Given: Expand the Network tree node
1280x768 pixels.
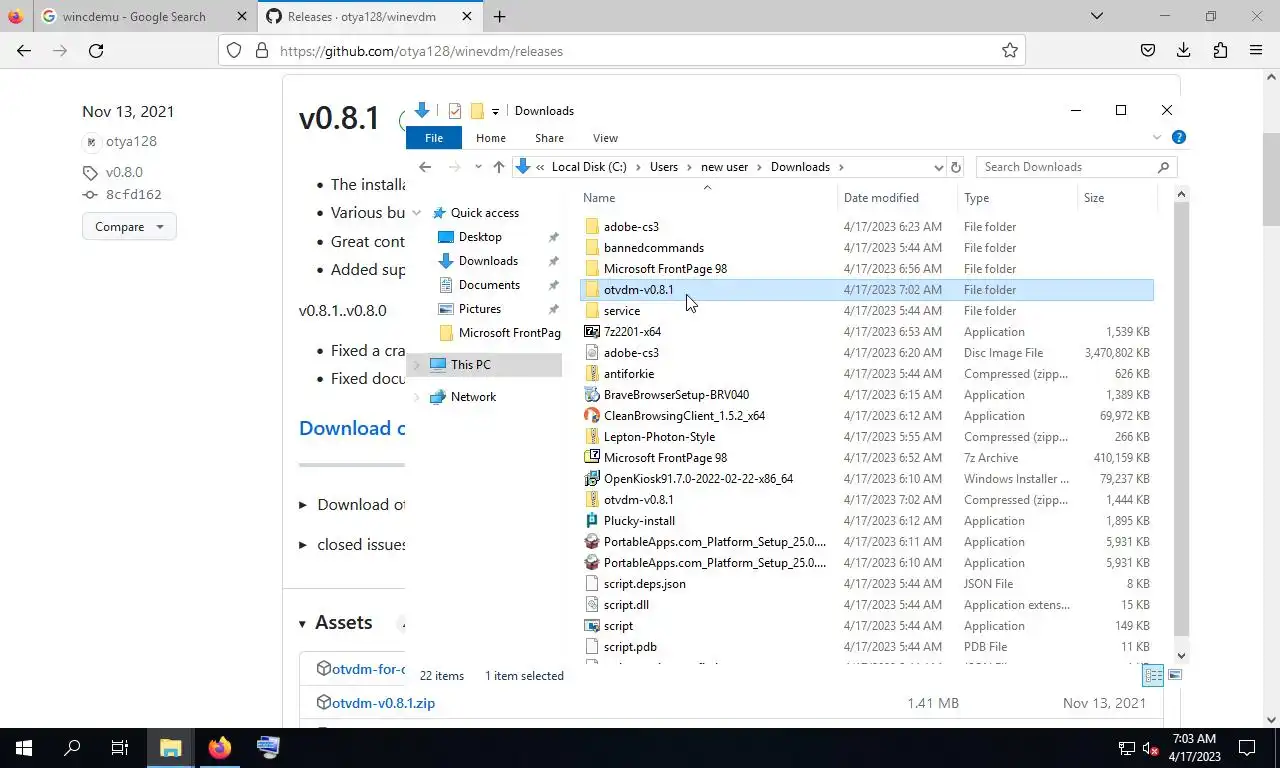Looking at the screenshot, I should (x=417, y=397).
